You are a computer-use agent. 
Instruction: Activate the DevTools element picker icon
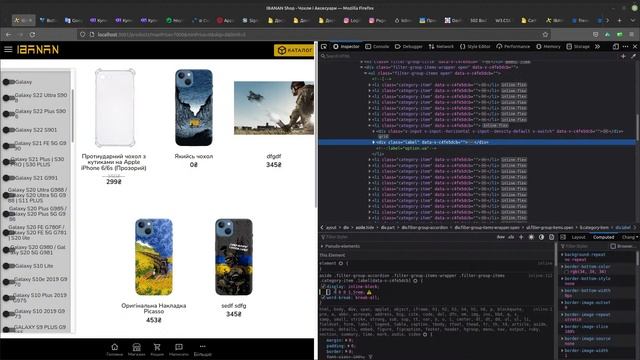324,47
